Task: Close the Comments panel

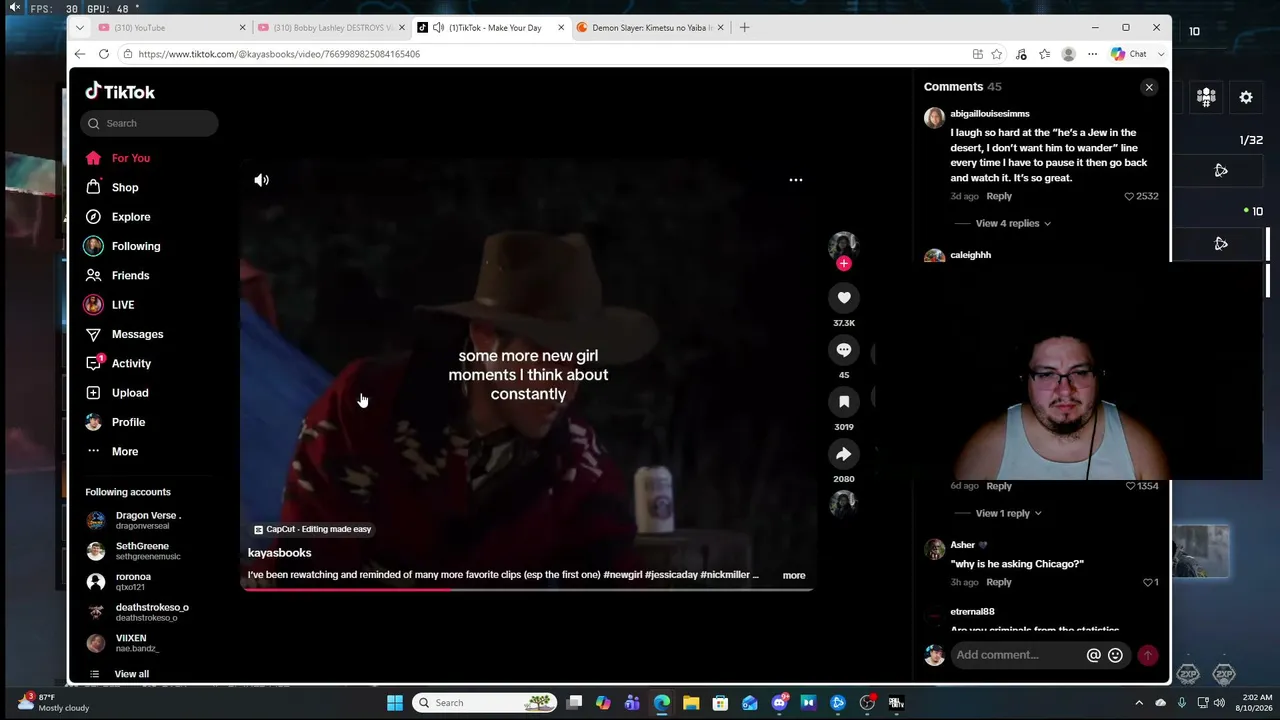Action: tap(1149, 87)
